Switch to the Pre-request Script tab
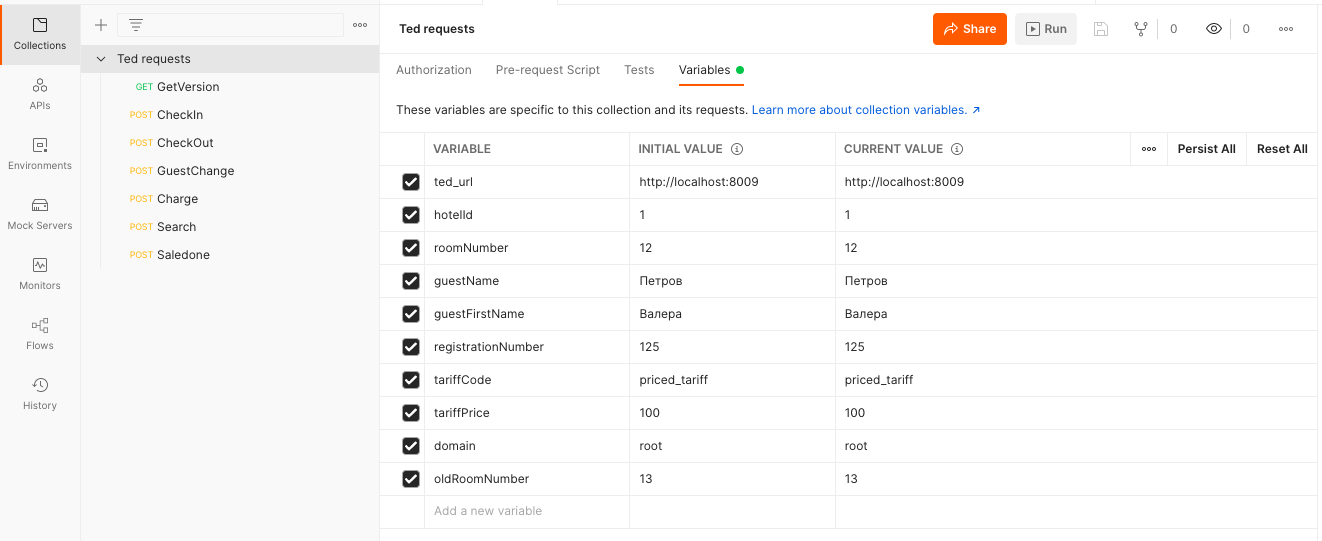The height and width of the screenshot is (541, 1322). 548,70
